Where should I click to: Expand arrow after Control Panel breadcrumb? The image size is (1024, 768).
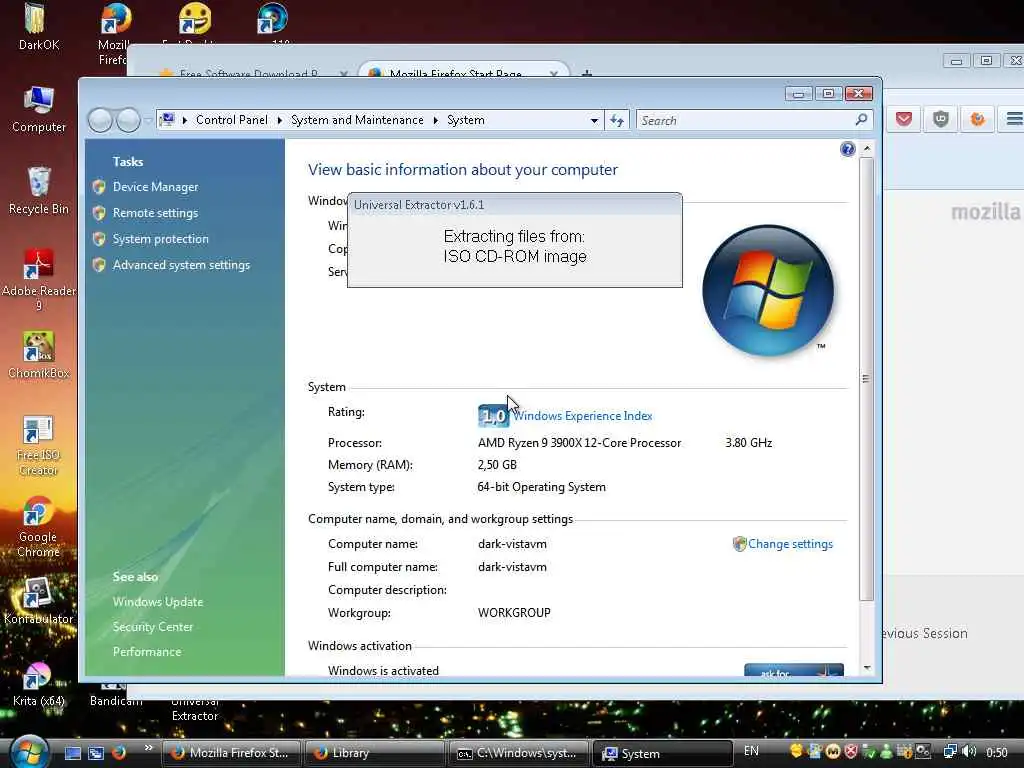point(280,120)
